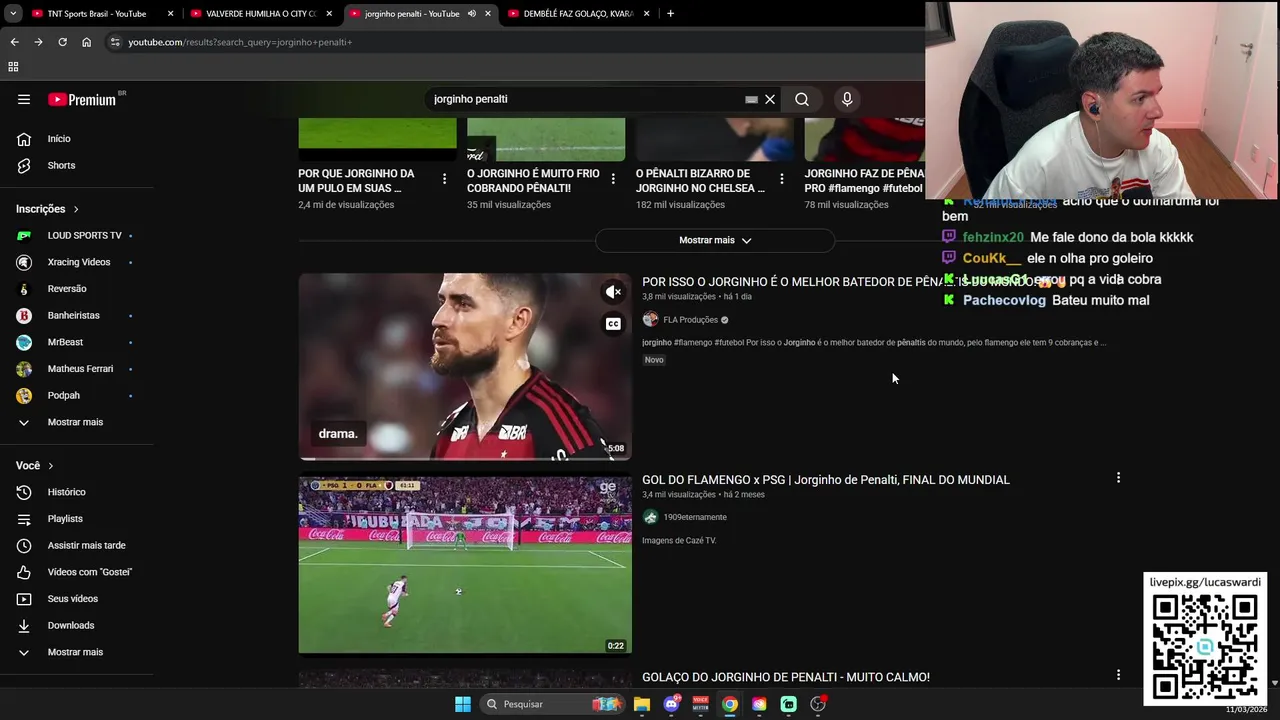This screenshot has height=720, width=1280.
Task: Reload the page in Chrome
Action: (62, 42)
